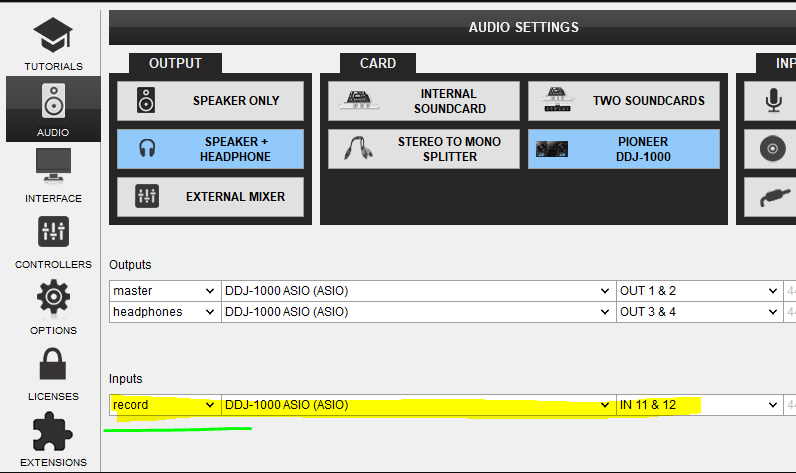796x473 pixels.
Task: Select Two Soundcards card option
Action: pos(624,101)
